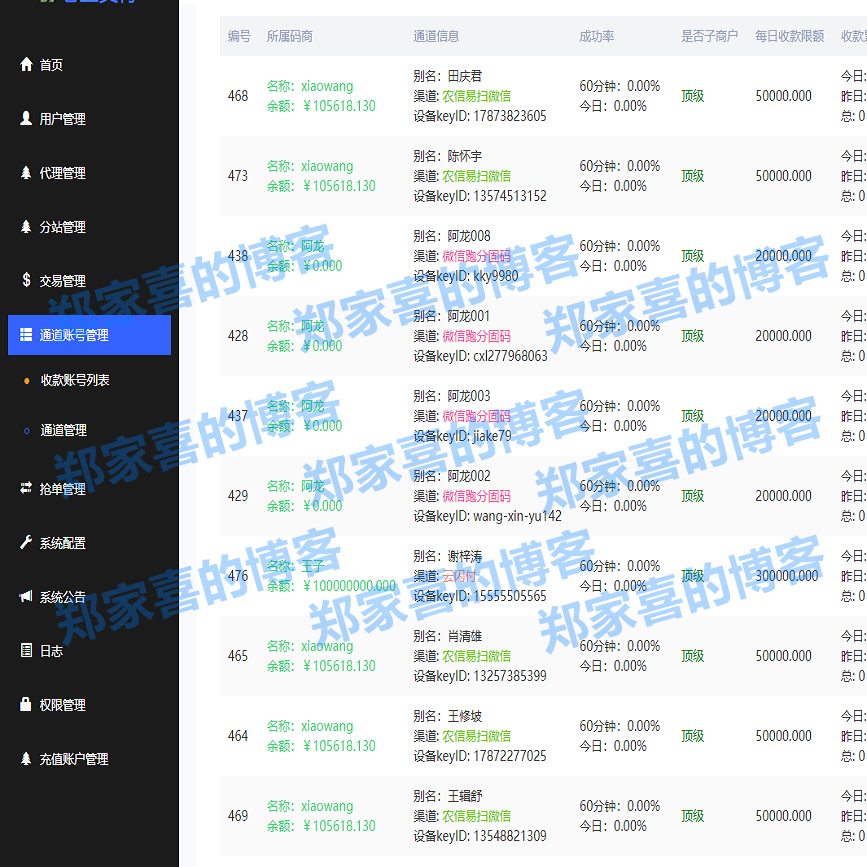Click the 顶级 label in row 468
867x867 pixels.
click(692, 96)
